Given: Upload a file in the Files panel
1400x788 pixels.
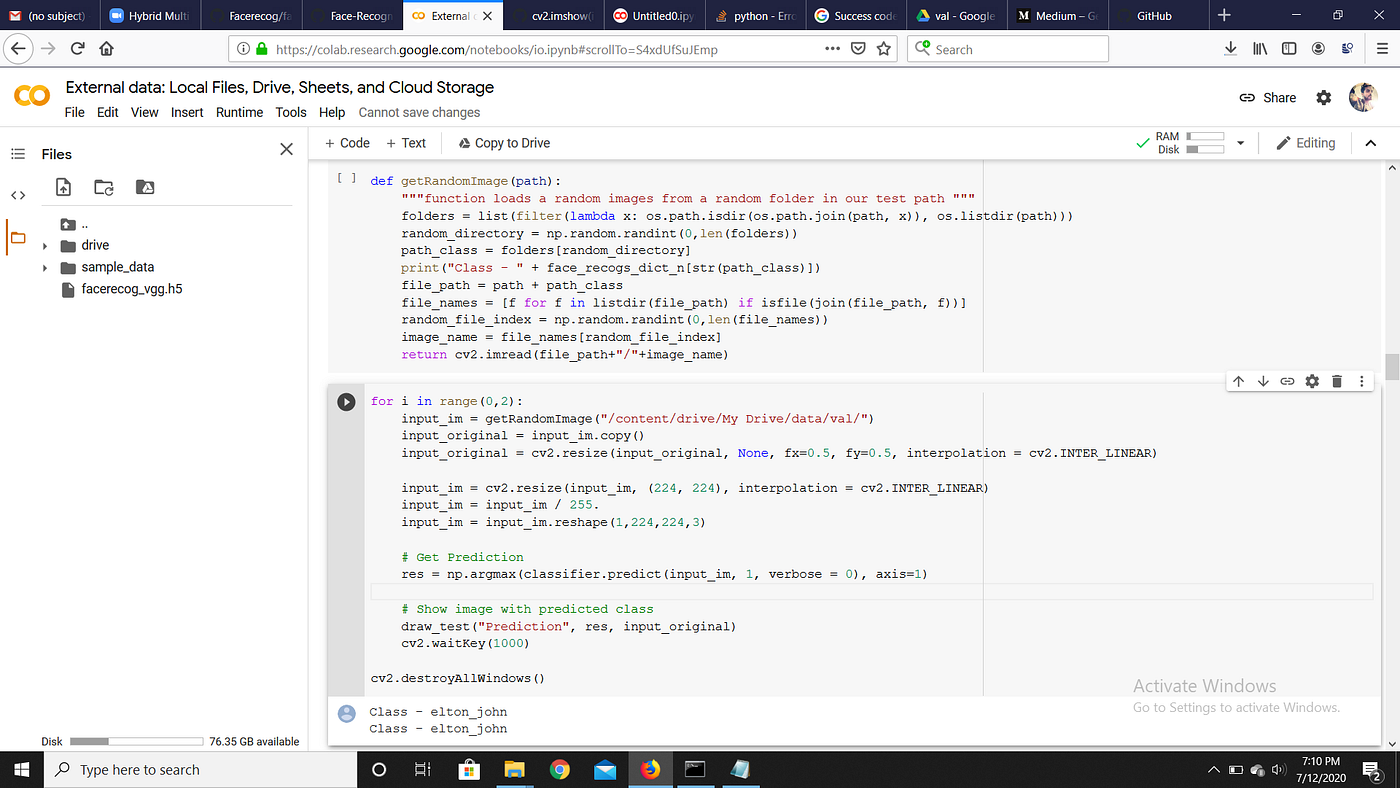Looking at the screenshot, I should [x=63, y=187].
